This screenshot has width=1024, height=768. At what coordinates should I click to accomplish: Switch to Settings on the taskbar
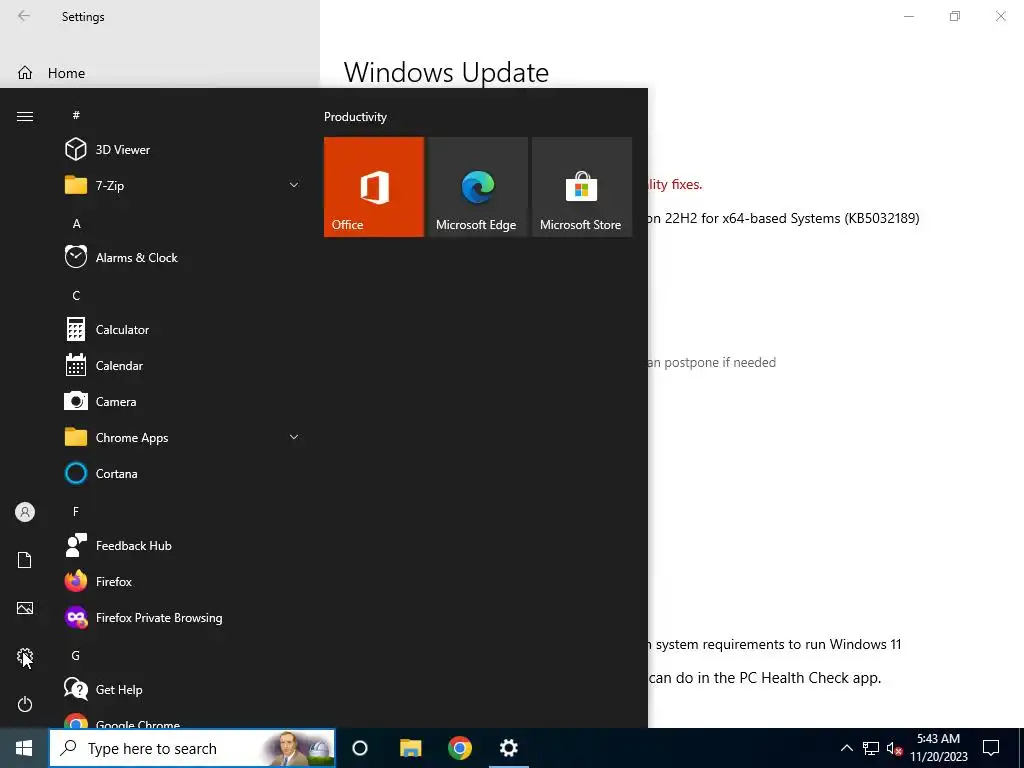509,748
